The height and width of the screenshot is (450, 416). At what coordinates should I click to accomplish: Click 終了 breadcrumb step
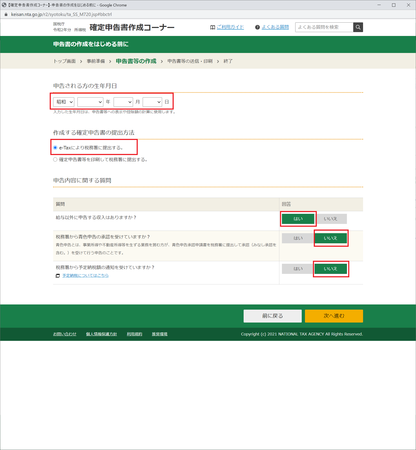[228, 61]
